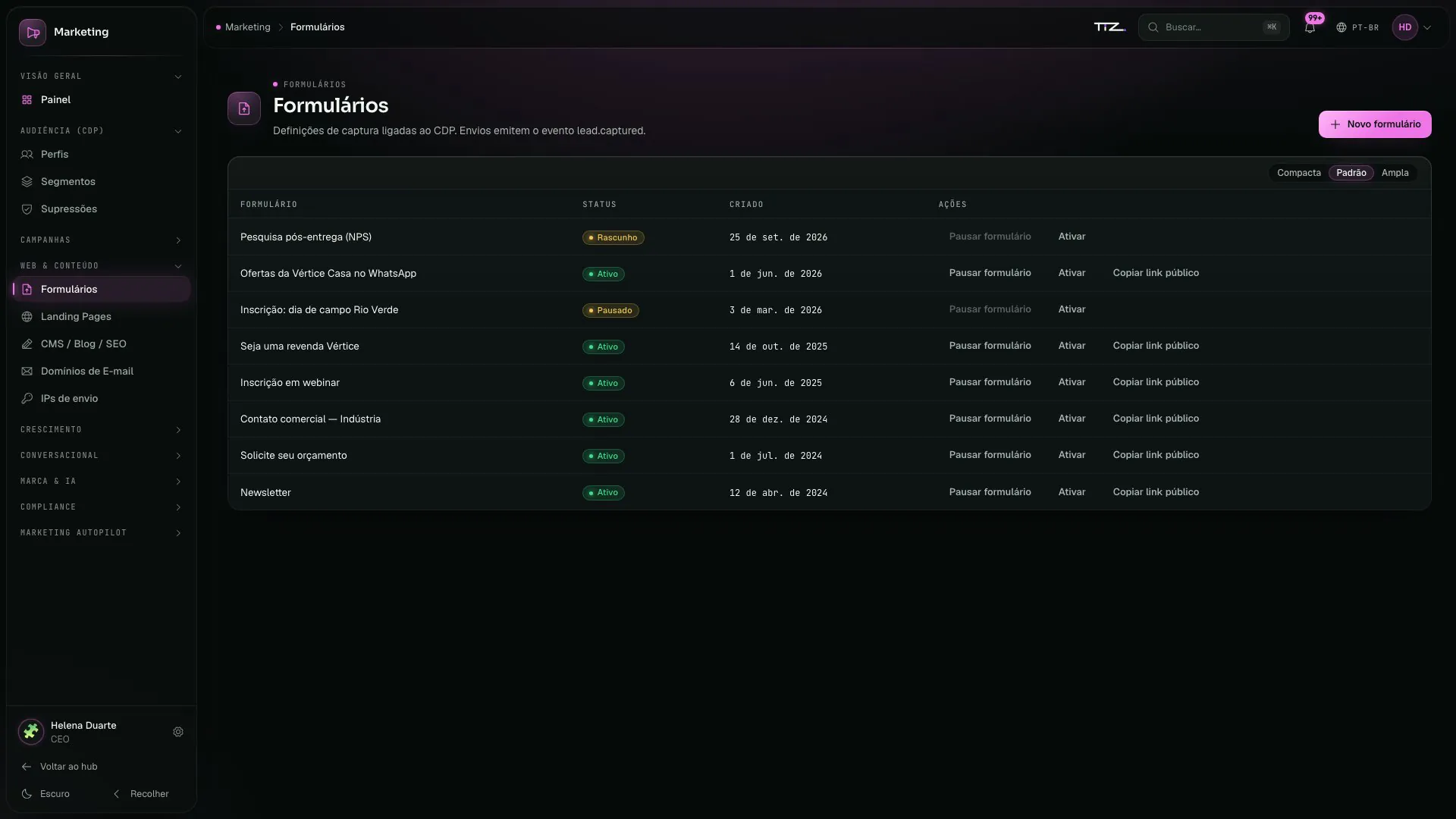
Task: Open the HD user account dropdown
Action: (1412, 27)
